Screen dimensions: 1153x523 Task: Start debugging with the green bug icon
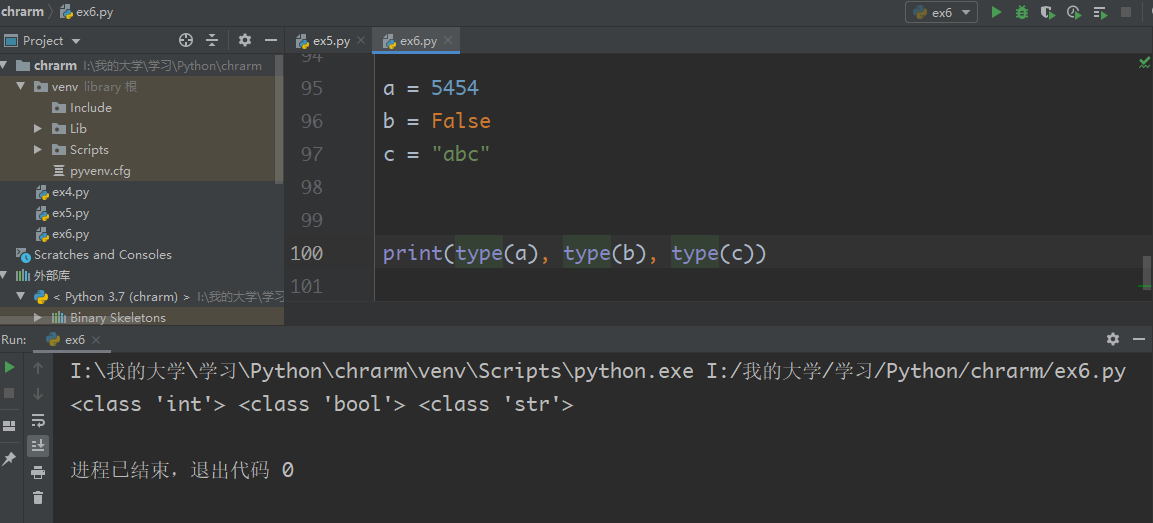coord(1021,12)
